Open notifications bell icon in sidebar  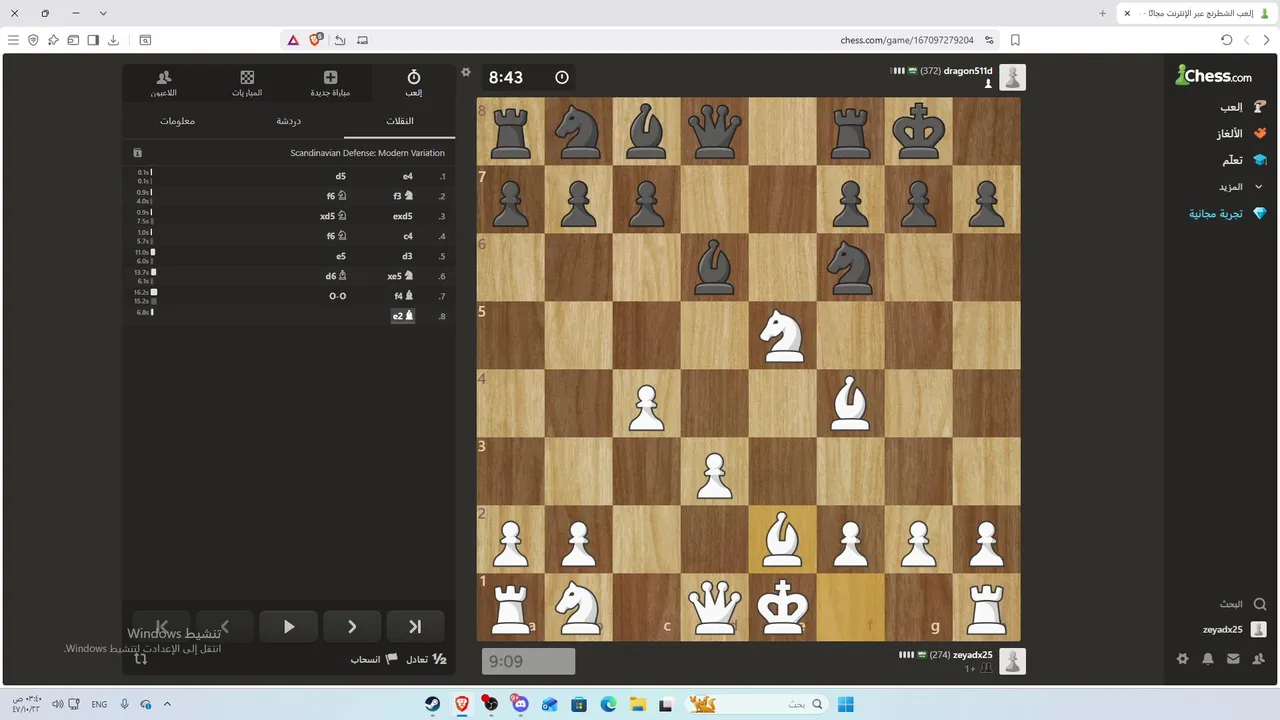(x=1208, y=659)
